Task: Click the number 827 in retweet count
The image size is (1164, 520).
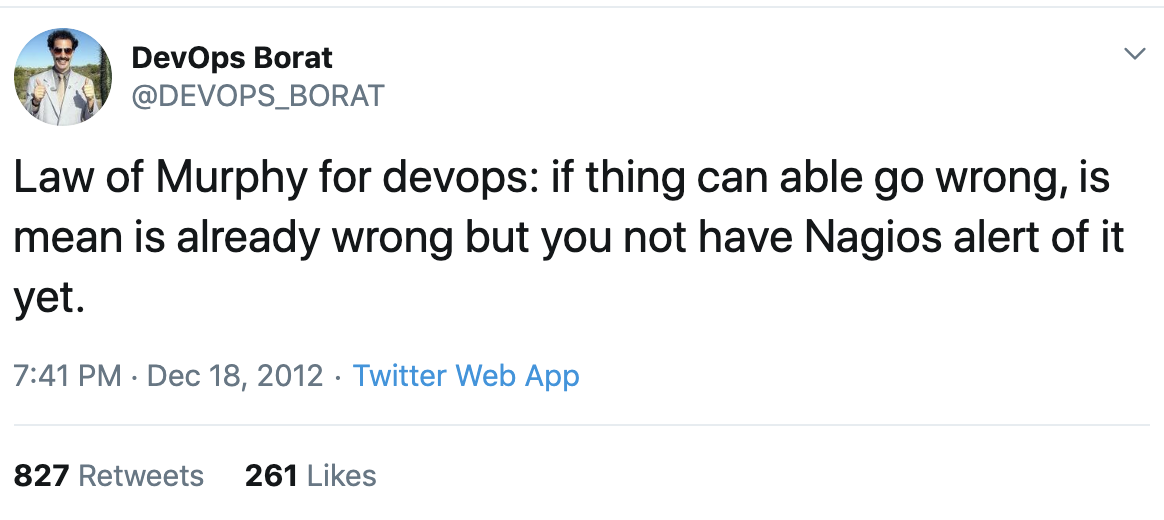Action: point(41,475)
